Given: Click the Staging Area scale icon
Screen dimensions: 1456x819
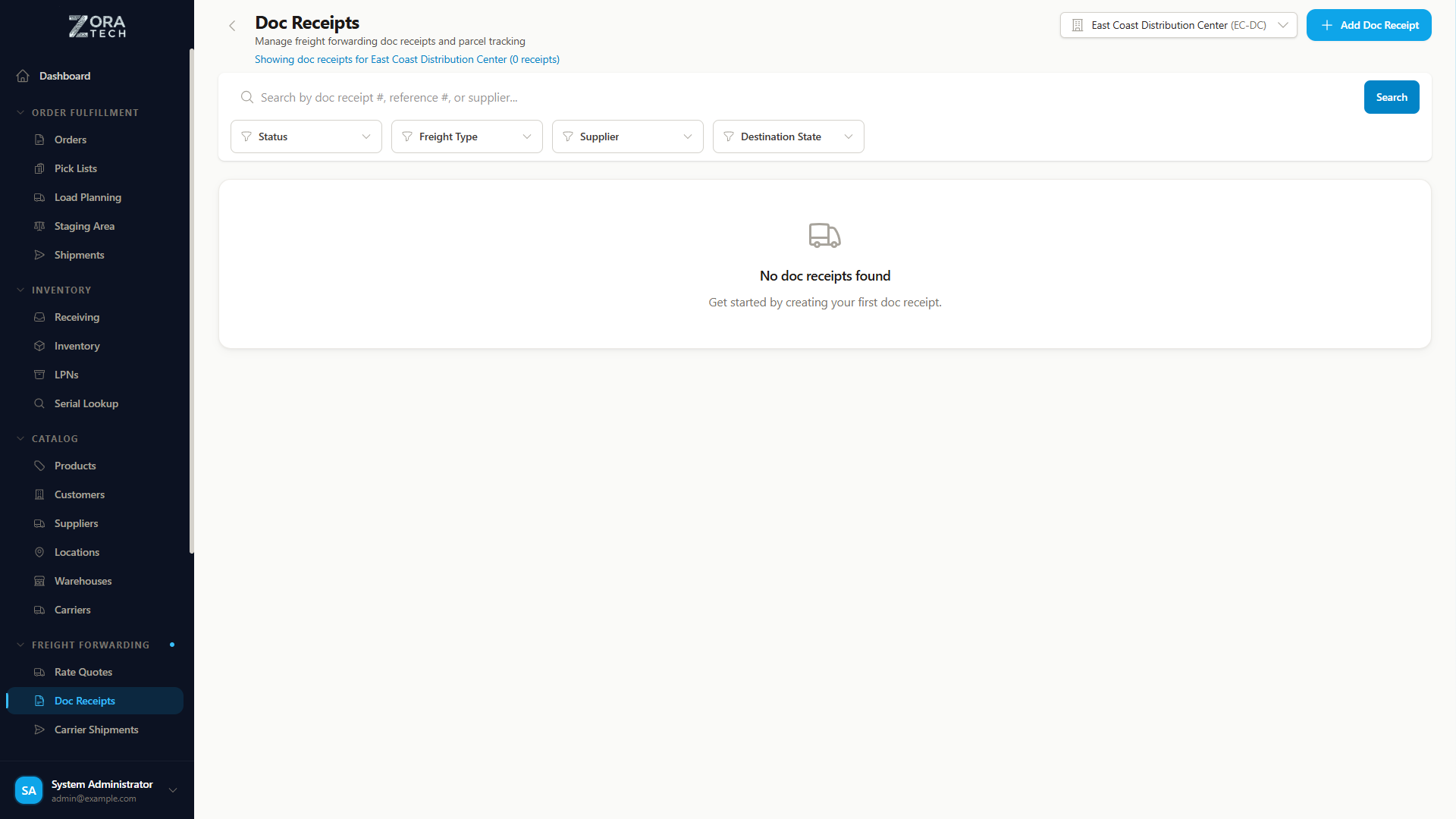Looking at the screenshot, I should [x=39, y=226].
